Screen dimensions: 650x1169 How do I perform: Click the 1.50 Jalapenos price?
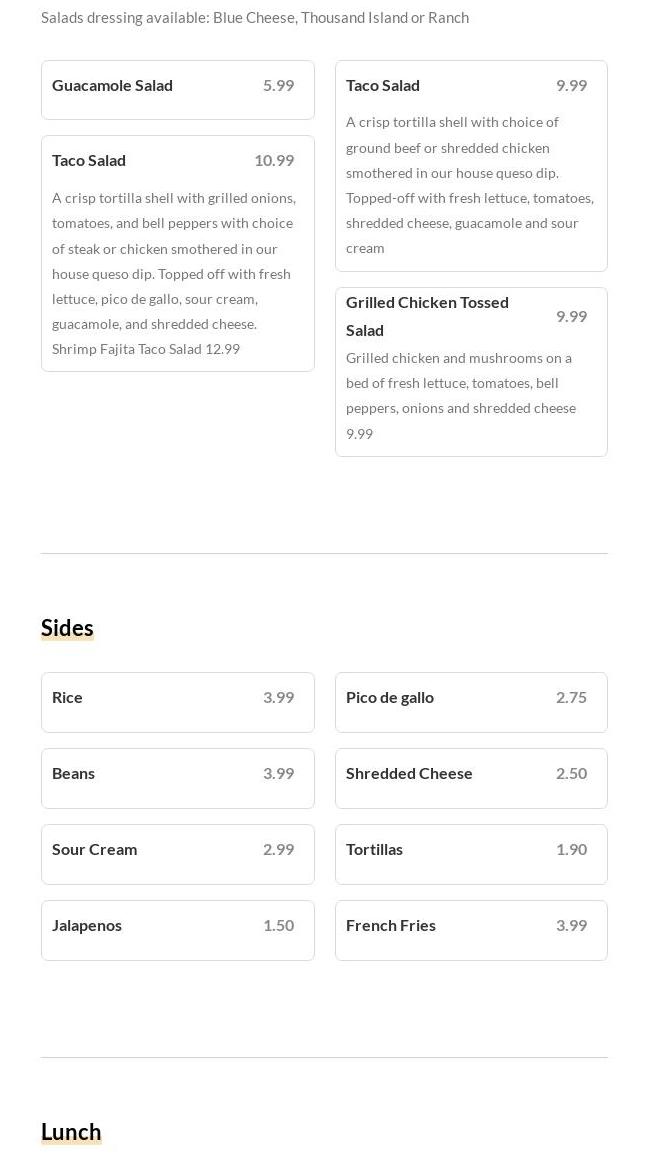coord(278,926)
